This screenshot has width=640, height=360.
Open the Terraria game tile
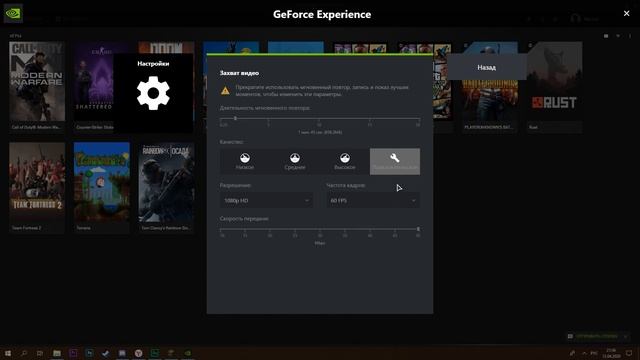coord(102,187)
